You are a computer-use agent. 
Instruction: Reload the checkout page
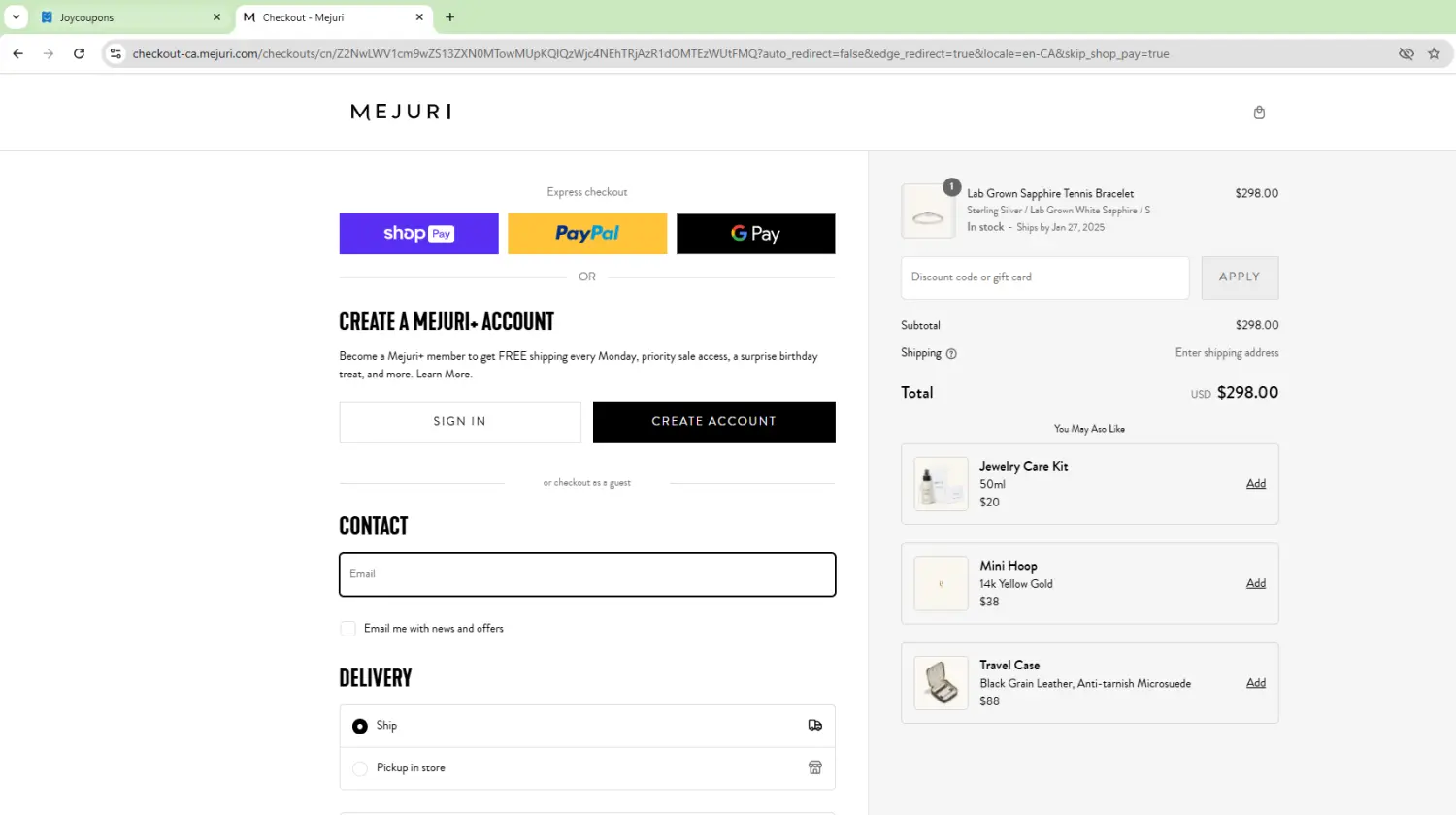[x=80, y=54]
